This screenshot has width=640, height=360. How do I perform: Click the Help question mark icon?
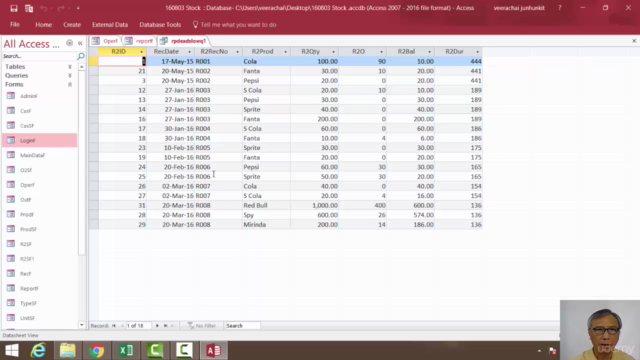560,8
